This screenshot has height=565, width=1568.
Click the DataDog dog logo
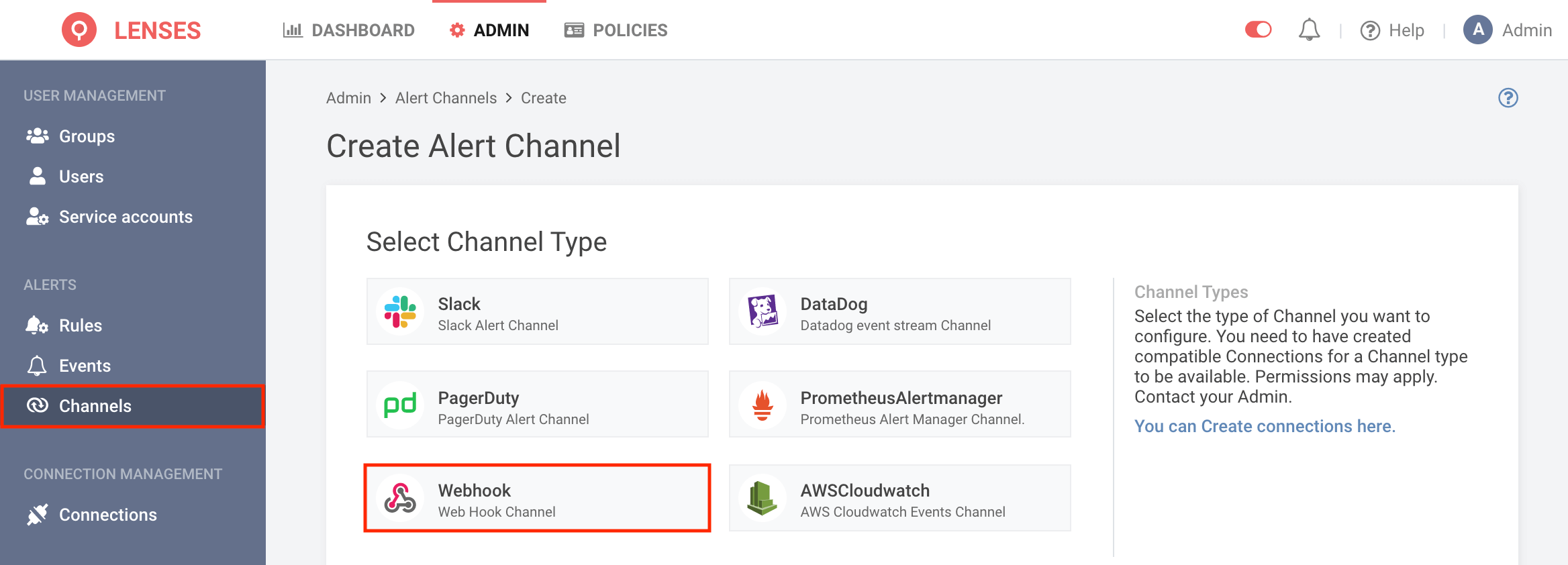pos(763,311)
